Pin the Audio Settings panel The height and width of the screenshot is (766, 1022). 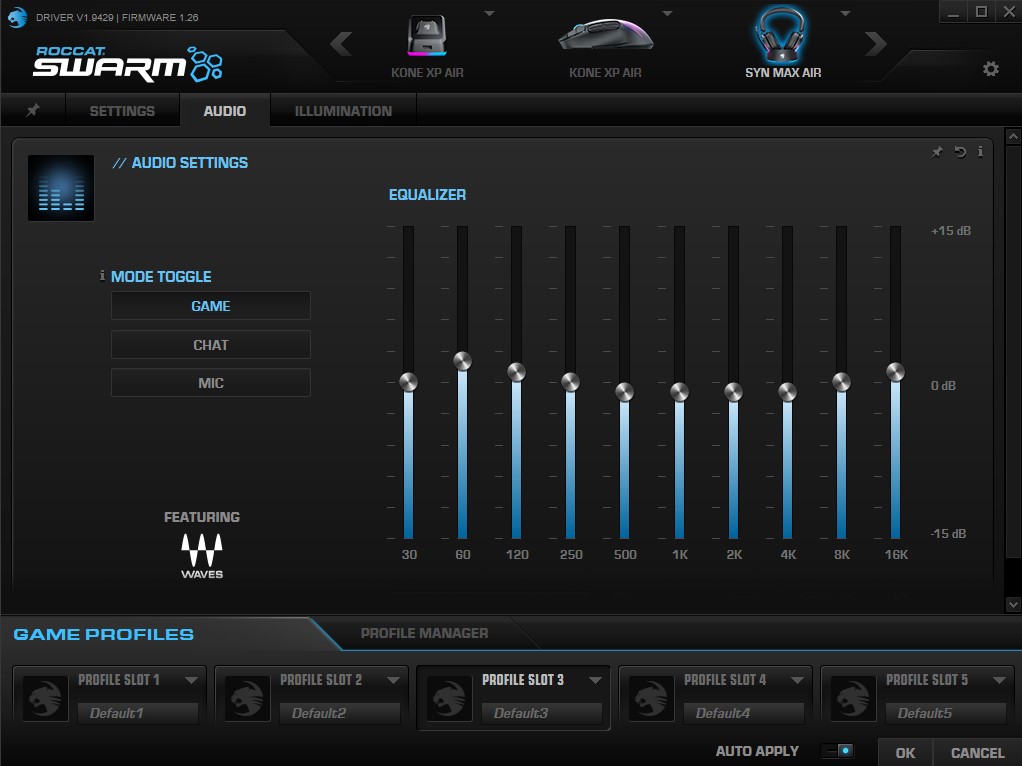coord(937,152)
